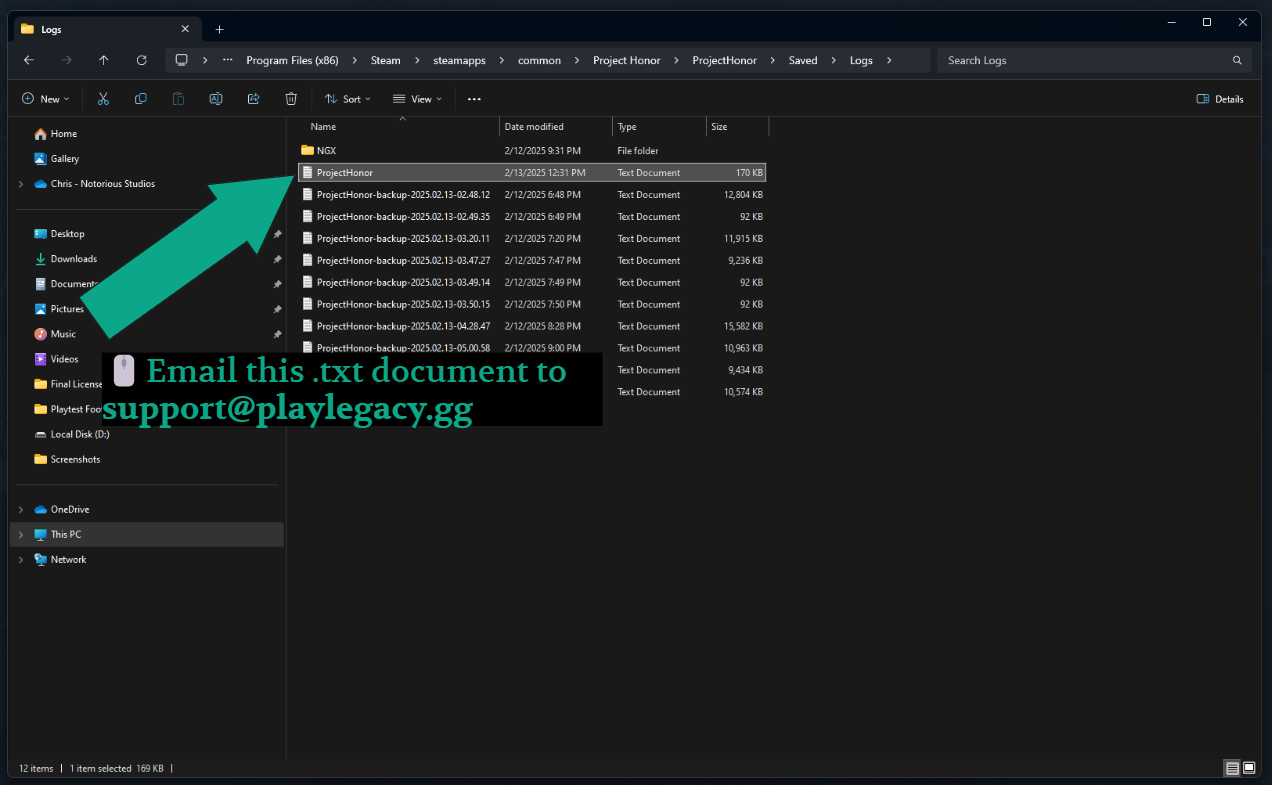This screenshot has height=785, width=1272.
Task: Expand Chris - Notorious Studios tree node
Action: click(21, 184)
